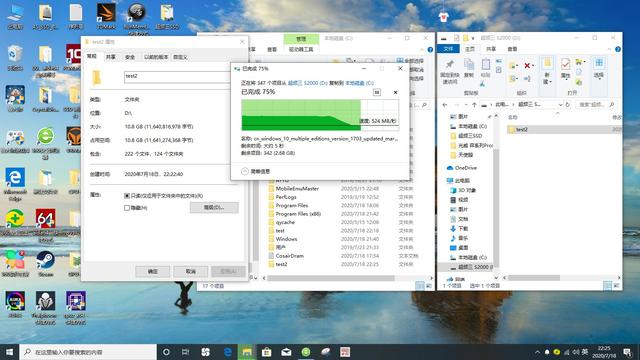The image size is (640, 360).
Task: Collapse copy dialog to brief info
Action: [256, 171]
